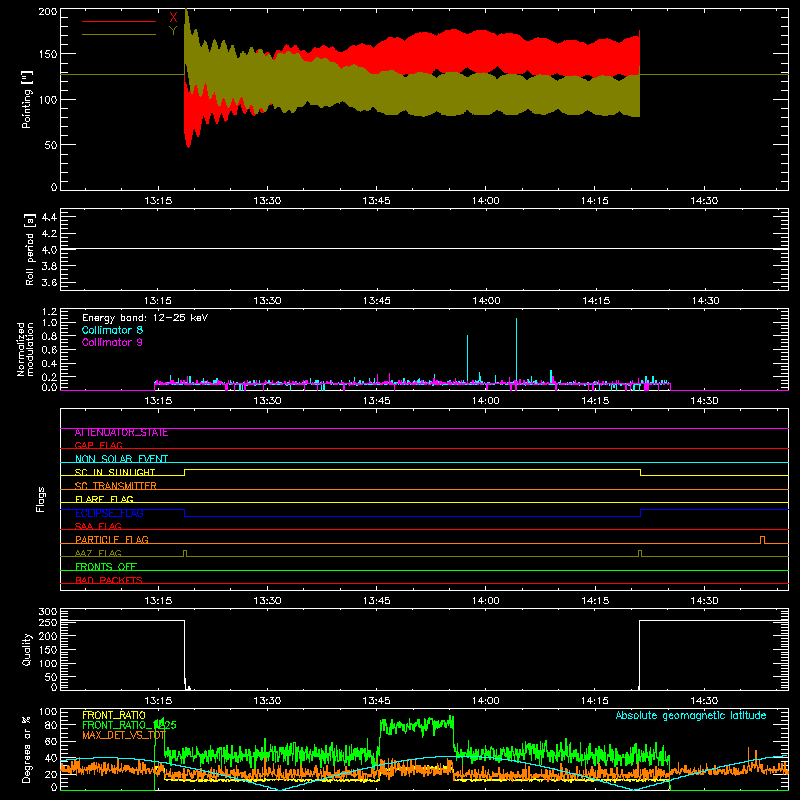
Task: Click the '14:00' tick under the Flags plot
Action: coord(485,601)
